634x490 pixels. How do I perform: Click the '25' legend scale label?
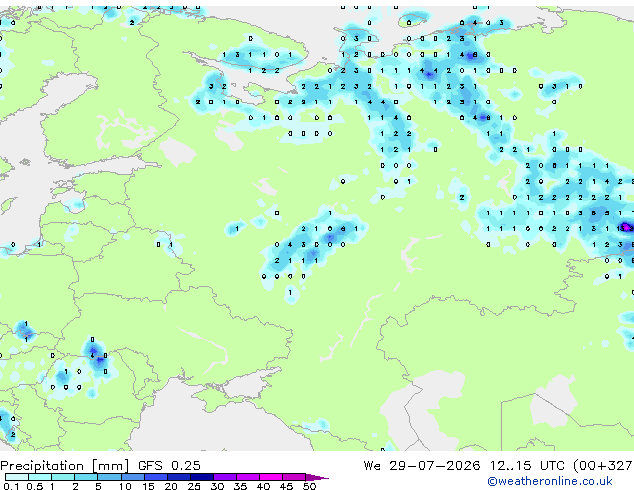click(x=194, y=486)
